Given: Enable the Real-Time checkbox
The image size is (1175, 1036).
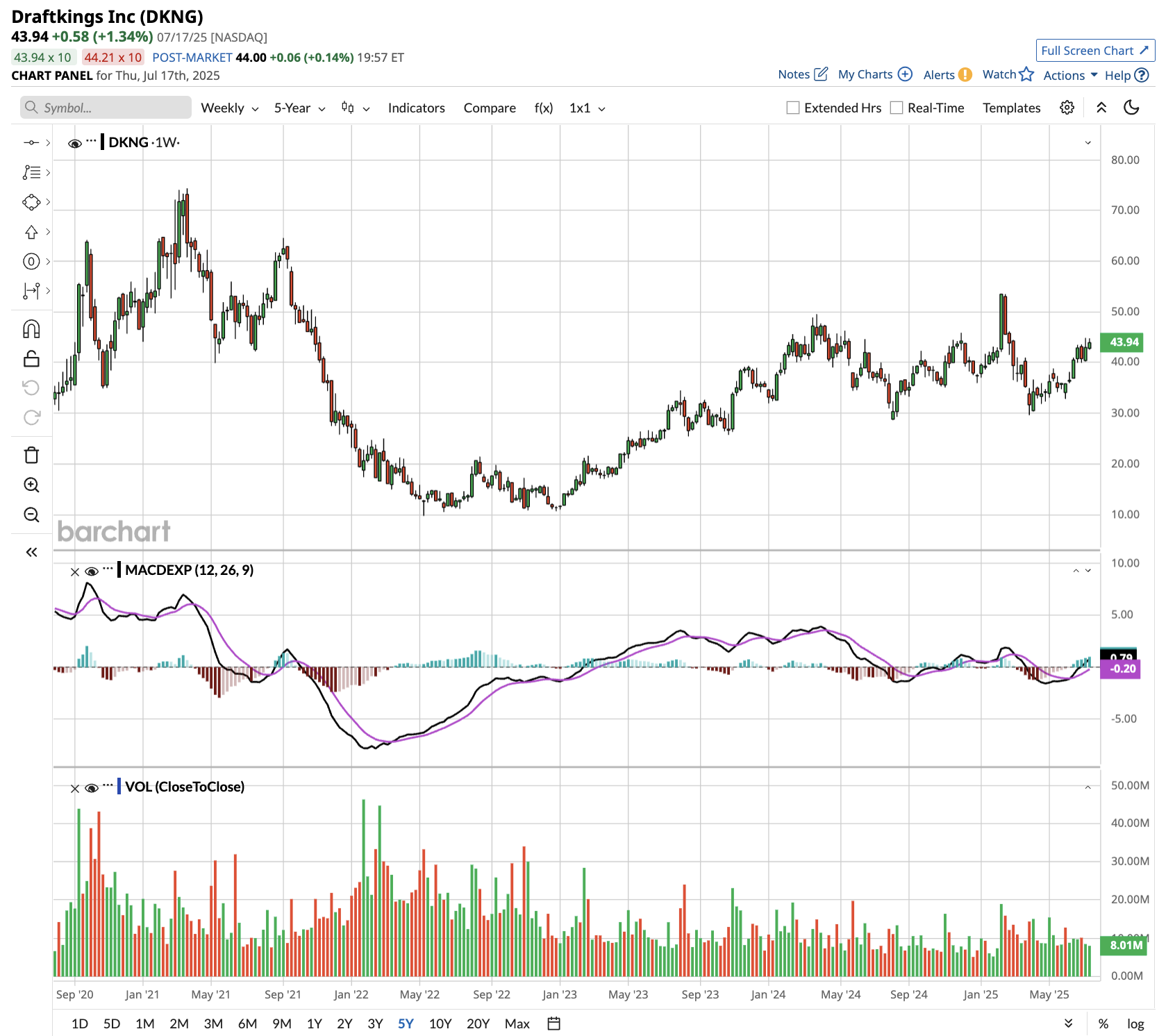Looking at the screenshot, I should click(x=897, y=108).
